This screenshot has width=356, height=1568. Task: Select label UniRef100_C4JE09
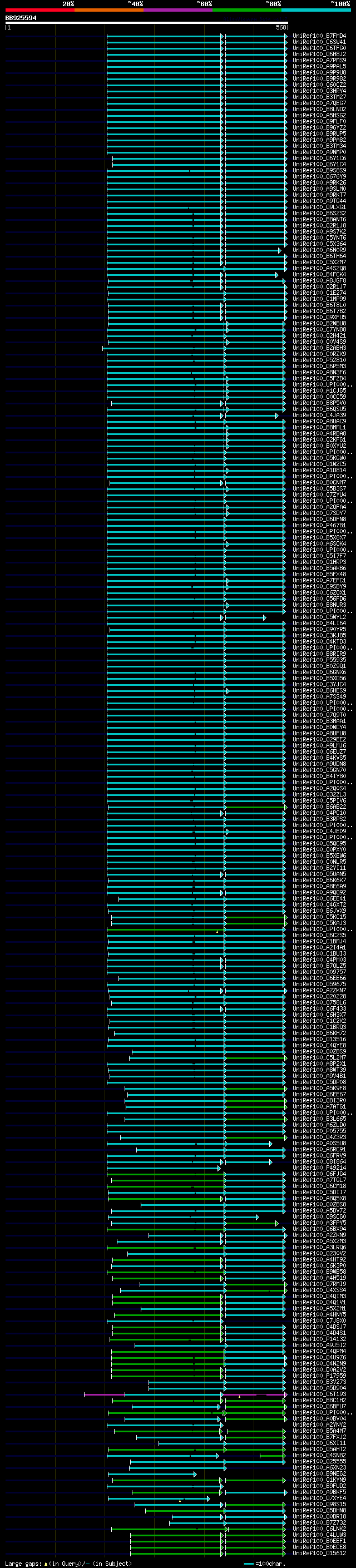(x=319, y=832)
